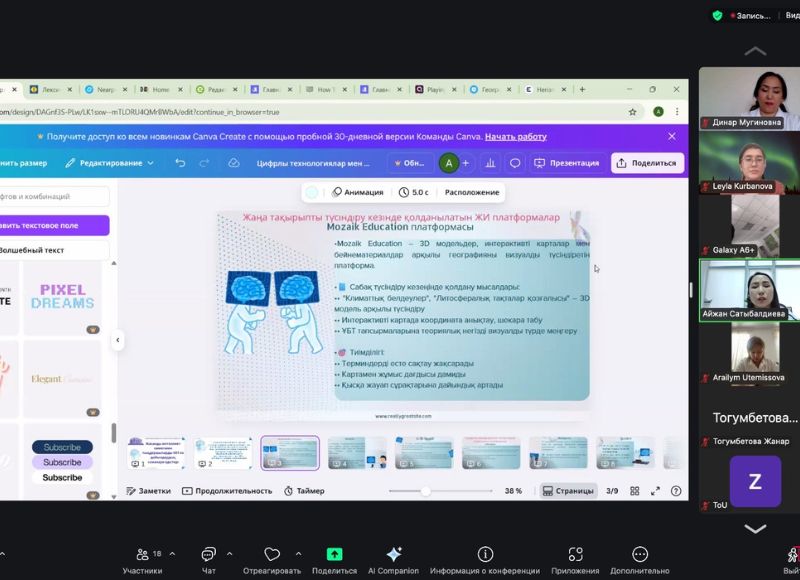Enter fullscreen mode with the arrows icon
The image size is (800, 580).
coord(656,491)
